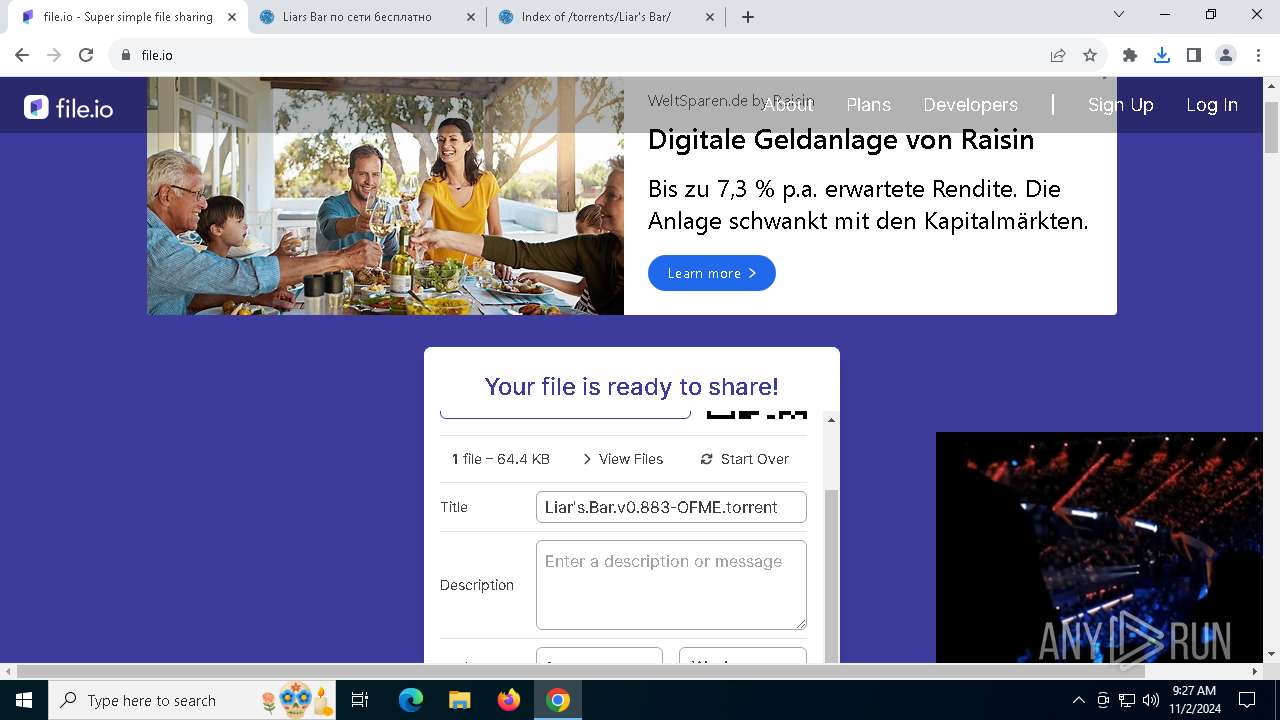Screen dimensions: 1280x720
Task: Open notification center icon
Action: 1247,700
